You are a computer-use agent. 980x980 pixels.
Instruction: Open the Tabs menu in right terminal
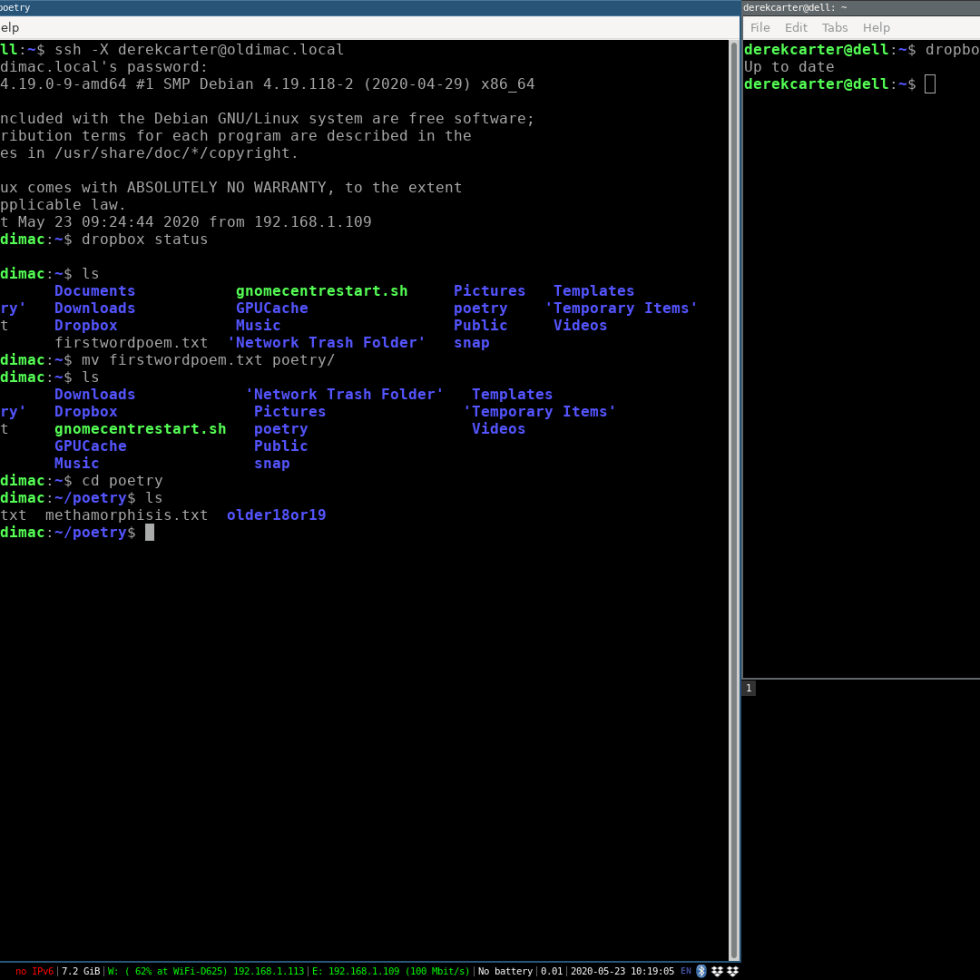tap(835, 28)
